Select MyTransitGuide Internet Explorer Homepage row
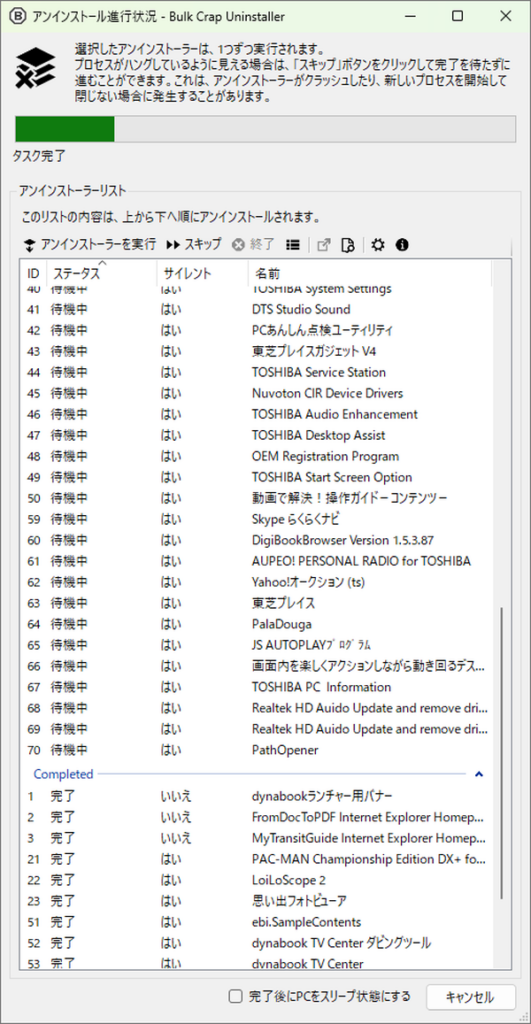531x1024 pixels. (x=257, y=838)
